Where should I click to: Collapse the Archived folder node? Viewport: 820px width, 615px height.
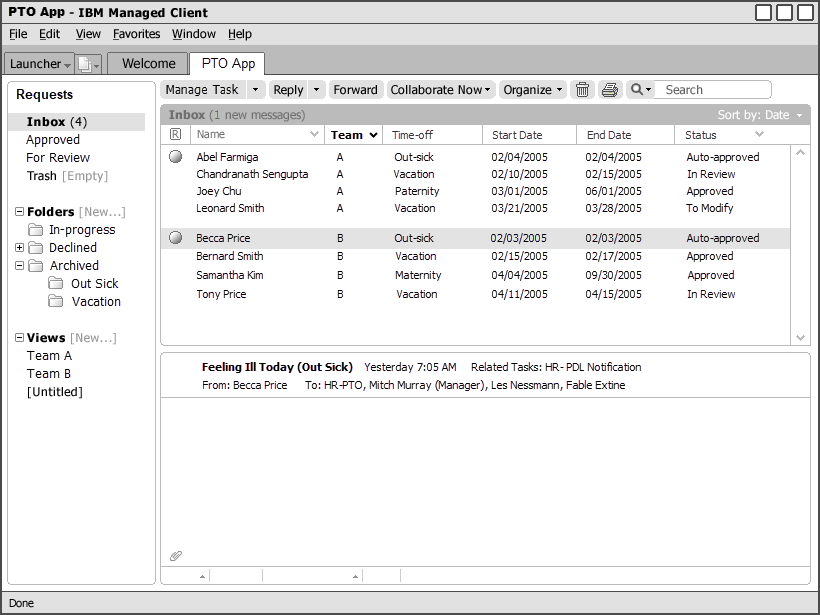[x=19, y=266]
